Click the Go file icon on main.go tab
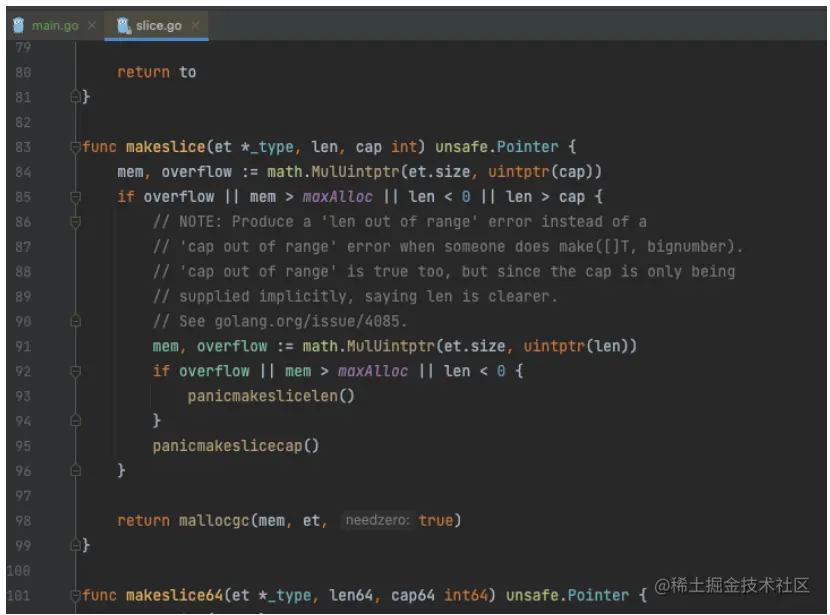 (x=19, y=25)
